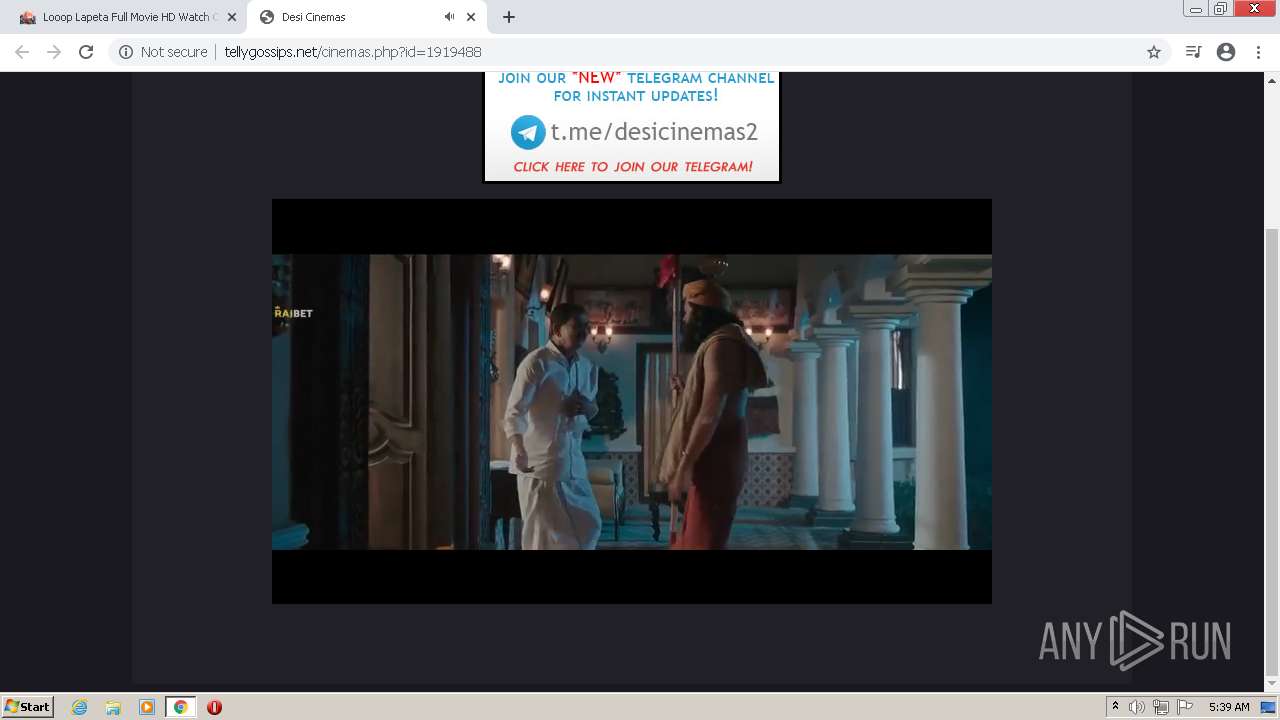Open the network tray icon
This screenshot has width=1280, height=720.
point(1161,707)
